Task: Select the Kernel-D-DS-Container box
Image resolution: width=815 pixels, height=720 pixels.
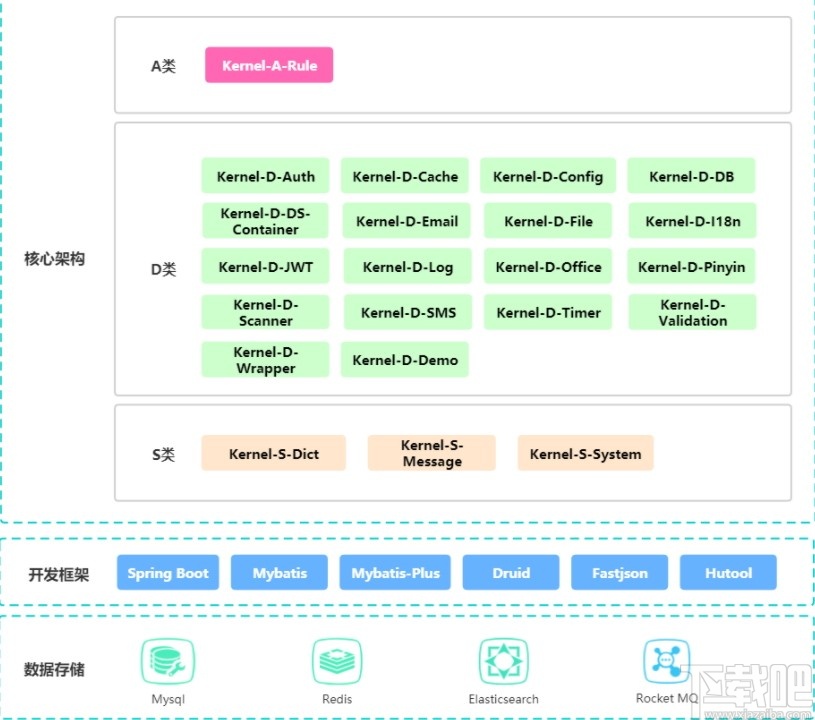Action: tap(265, 221)
